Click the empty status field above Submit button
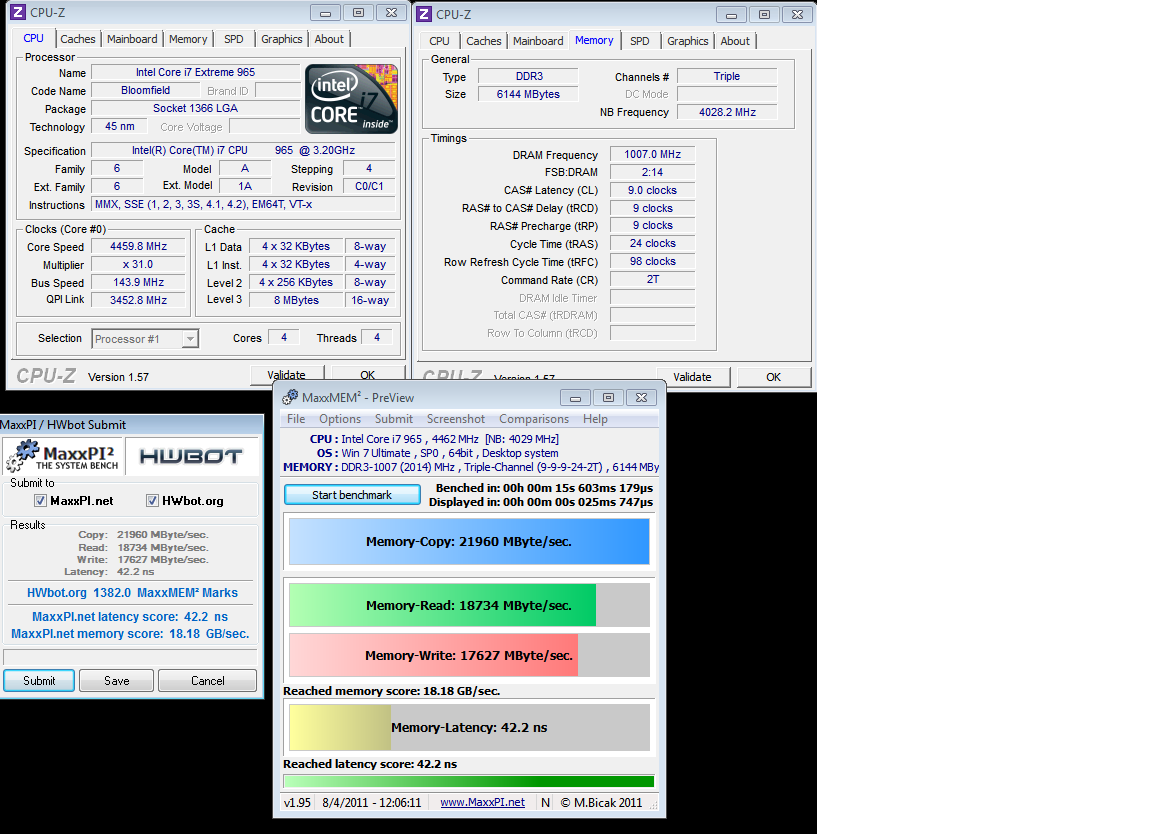The image size is (1152, 834). (x=130, y=657)
